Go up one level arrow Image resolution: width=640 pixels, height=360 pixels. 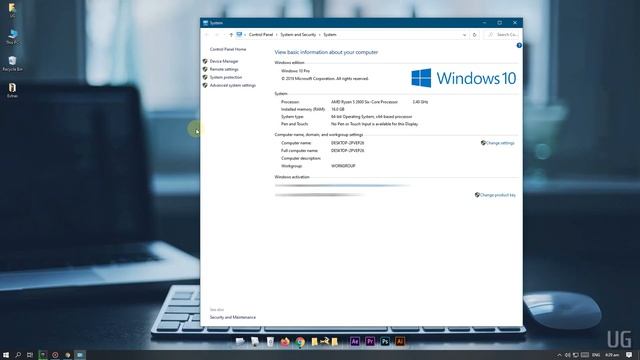[x=231, y=35]
